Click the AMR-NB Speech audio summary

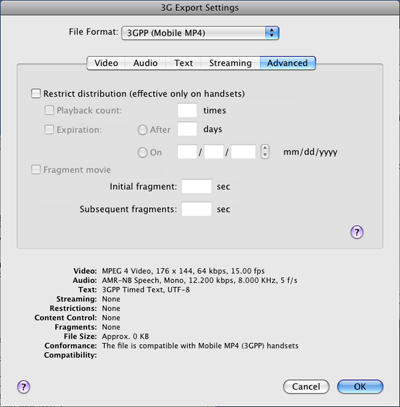pos(200,280)
